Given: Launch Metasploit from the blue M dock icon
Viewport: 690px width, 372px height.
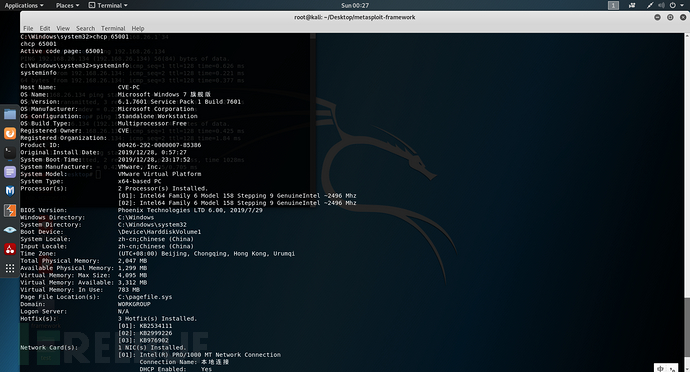Looking at the screenshot, I should 10,191.
